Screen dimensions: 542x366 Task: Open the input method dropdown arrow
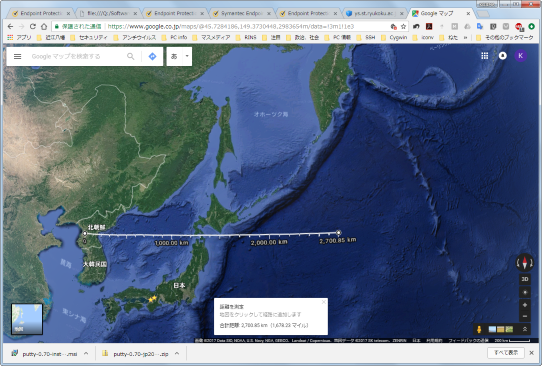(x=187, y=56)
